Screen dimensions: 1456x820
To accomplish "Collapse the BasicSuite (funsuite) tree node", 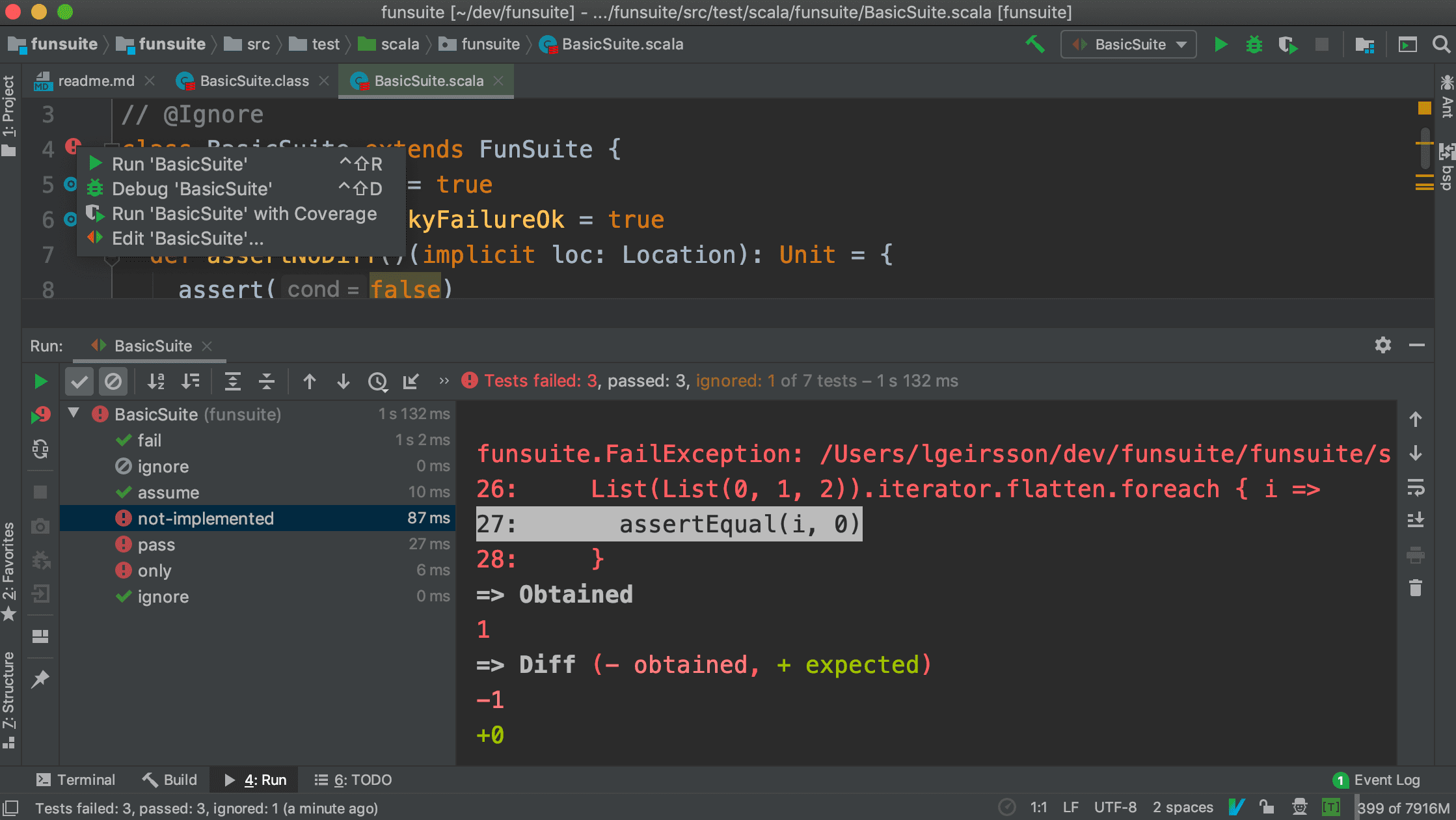I will (x=74, y=413).
